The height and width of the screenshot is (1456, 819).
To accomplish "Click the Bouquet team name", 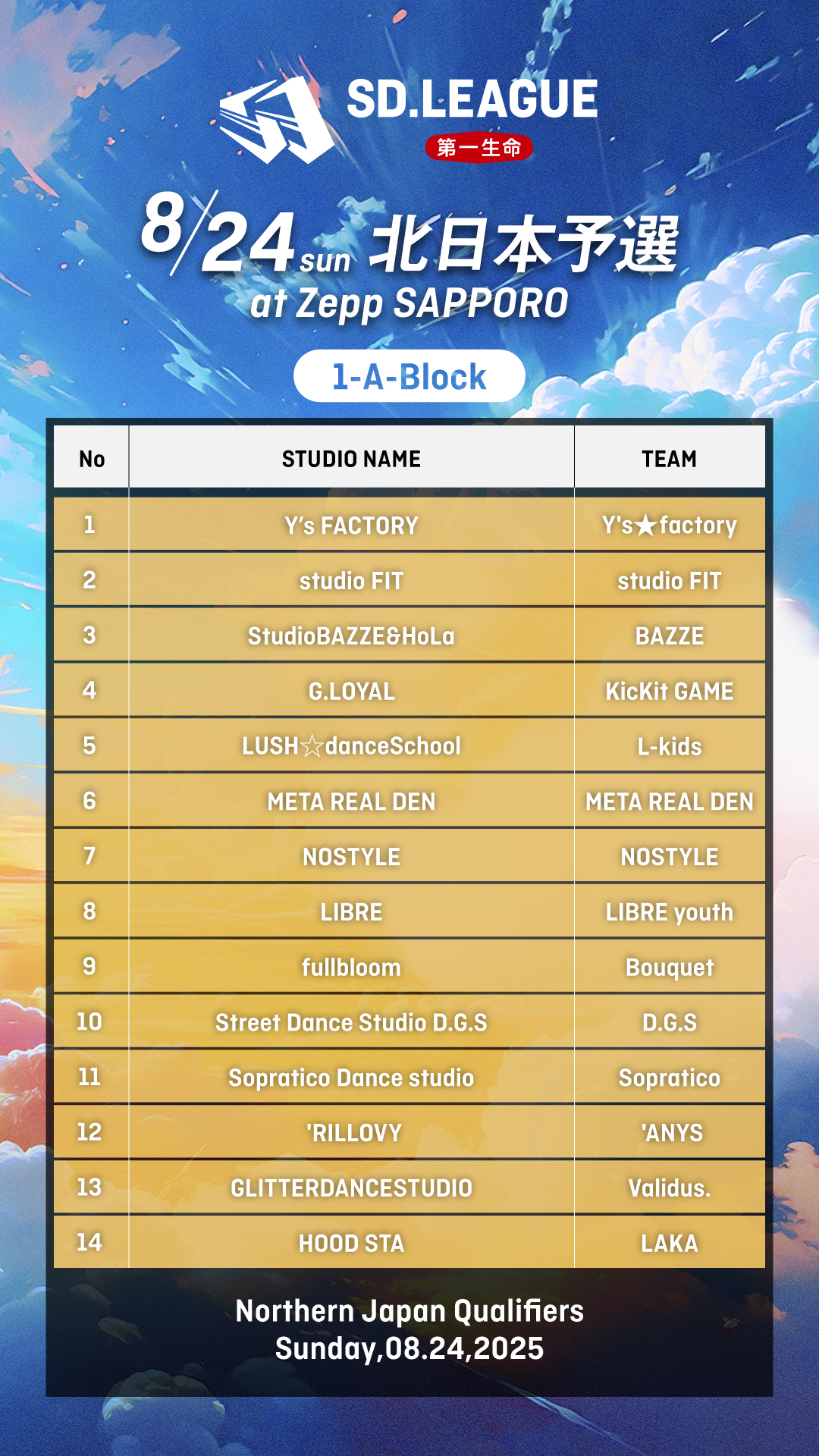I will 670,968.
